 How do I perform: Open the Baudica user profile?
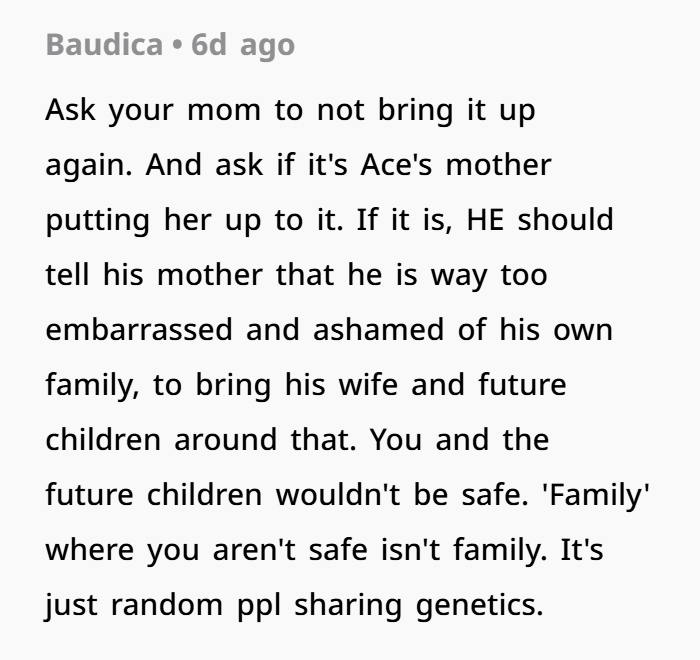click(x=102, y=45)
